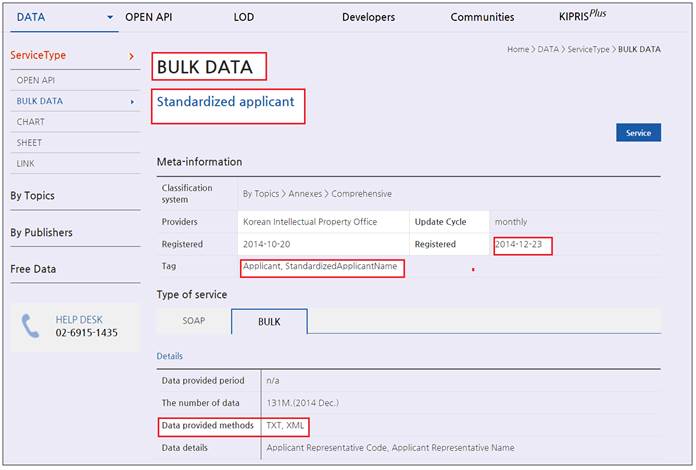Click the help desk number 02-6915-1435
This screenshot has width=696, height=470.
[87, 333]
